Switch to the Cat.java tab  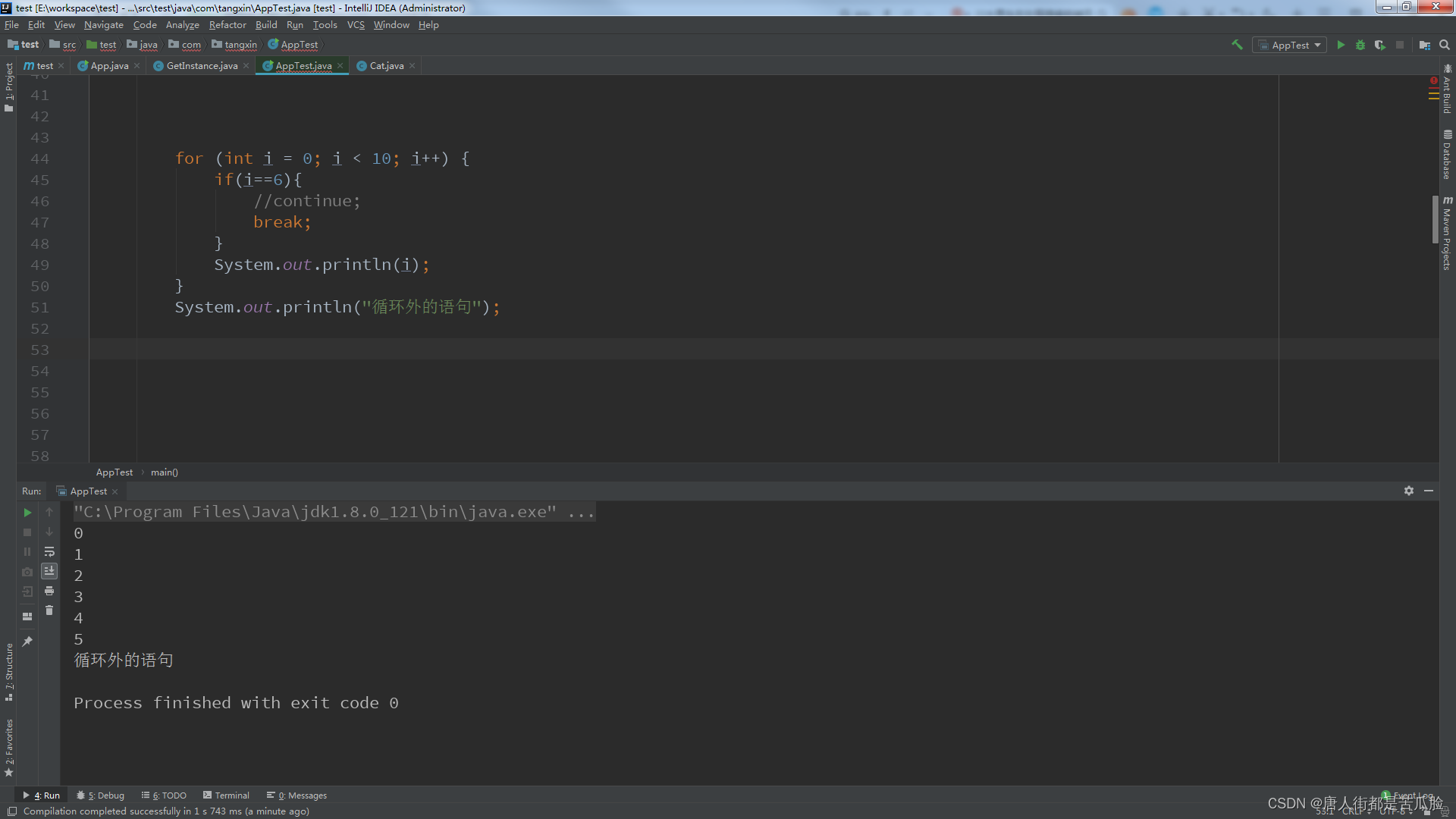point(386,66)
